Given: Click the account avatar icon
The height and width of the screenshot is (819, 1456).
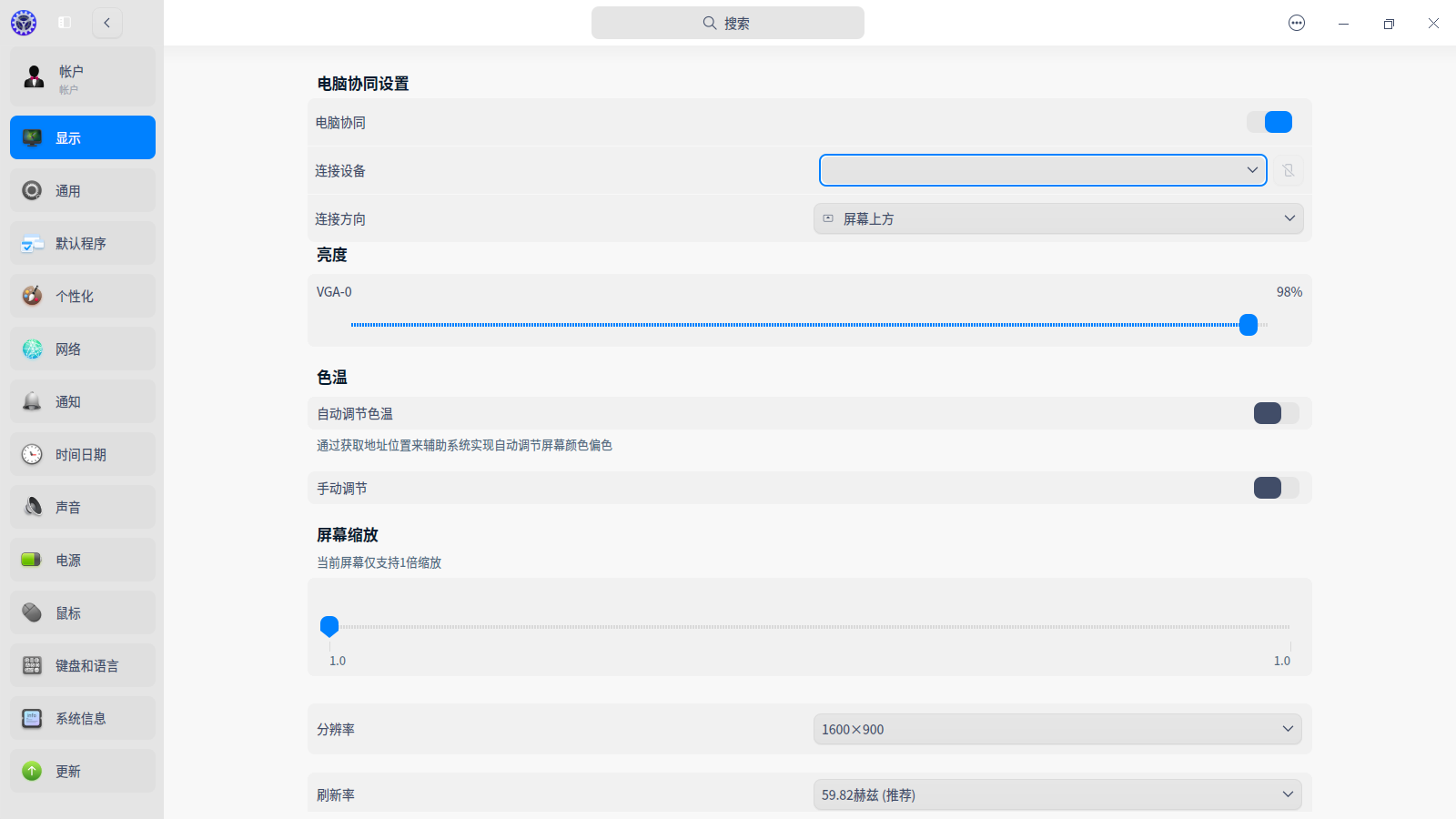Looking at the screenshot, I should (34, 76).
